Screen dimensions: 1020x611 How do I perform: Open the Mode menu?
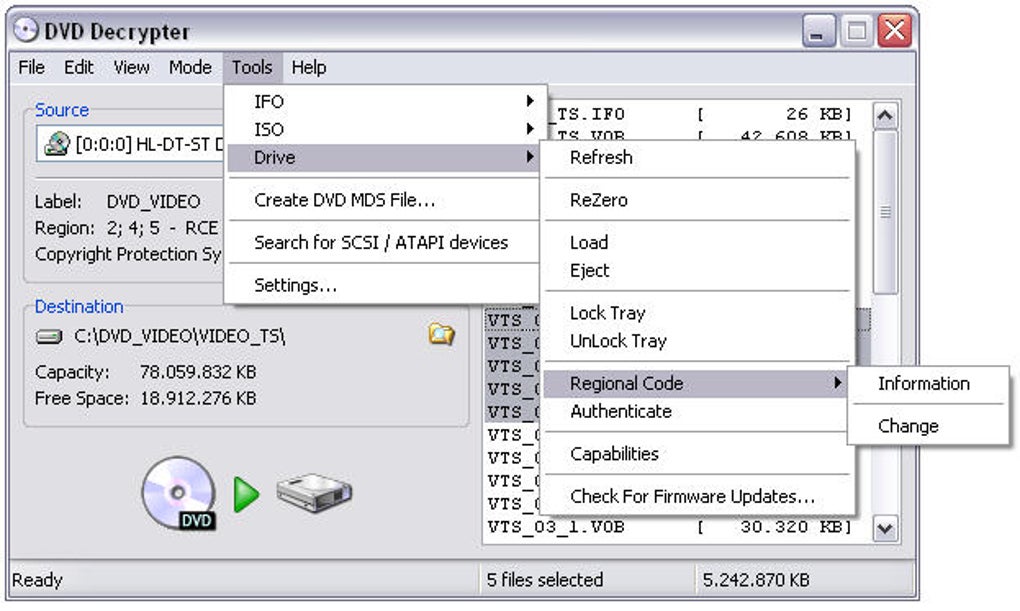pos(190,68)
